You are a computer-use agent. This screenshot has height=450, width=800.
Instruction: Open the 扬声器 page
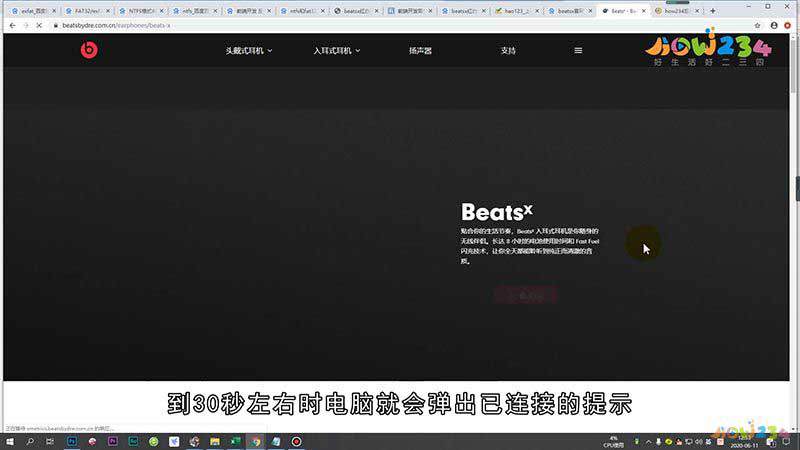[x=420, y=51]
